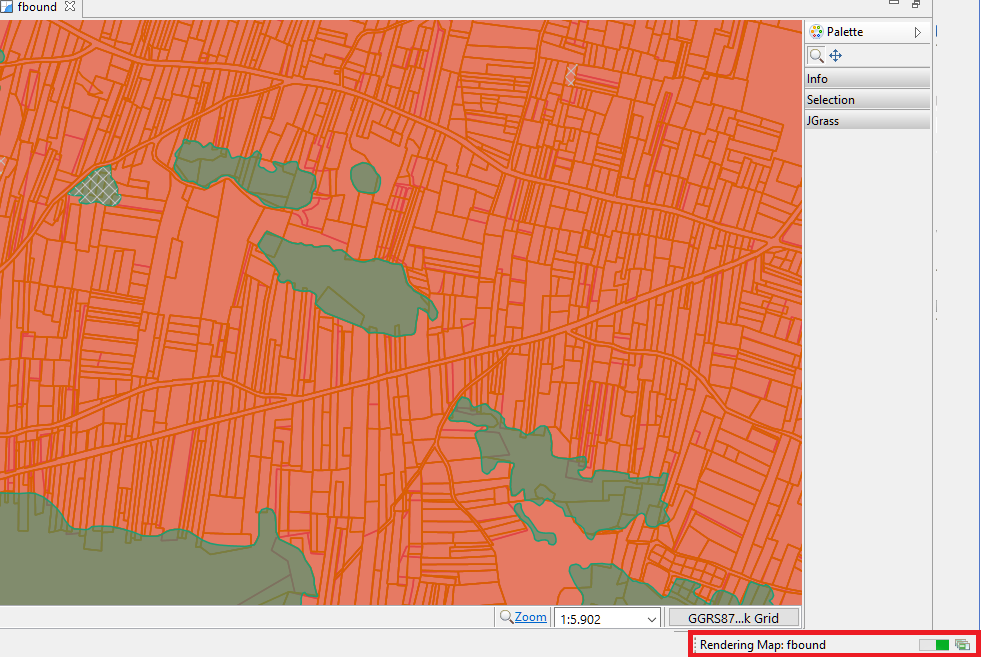Restore the editor view with stacked-windows icon

tap(916, 4)
